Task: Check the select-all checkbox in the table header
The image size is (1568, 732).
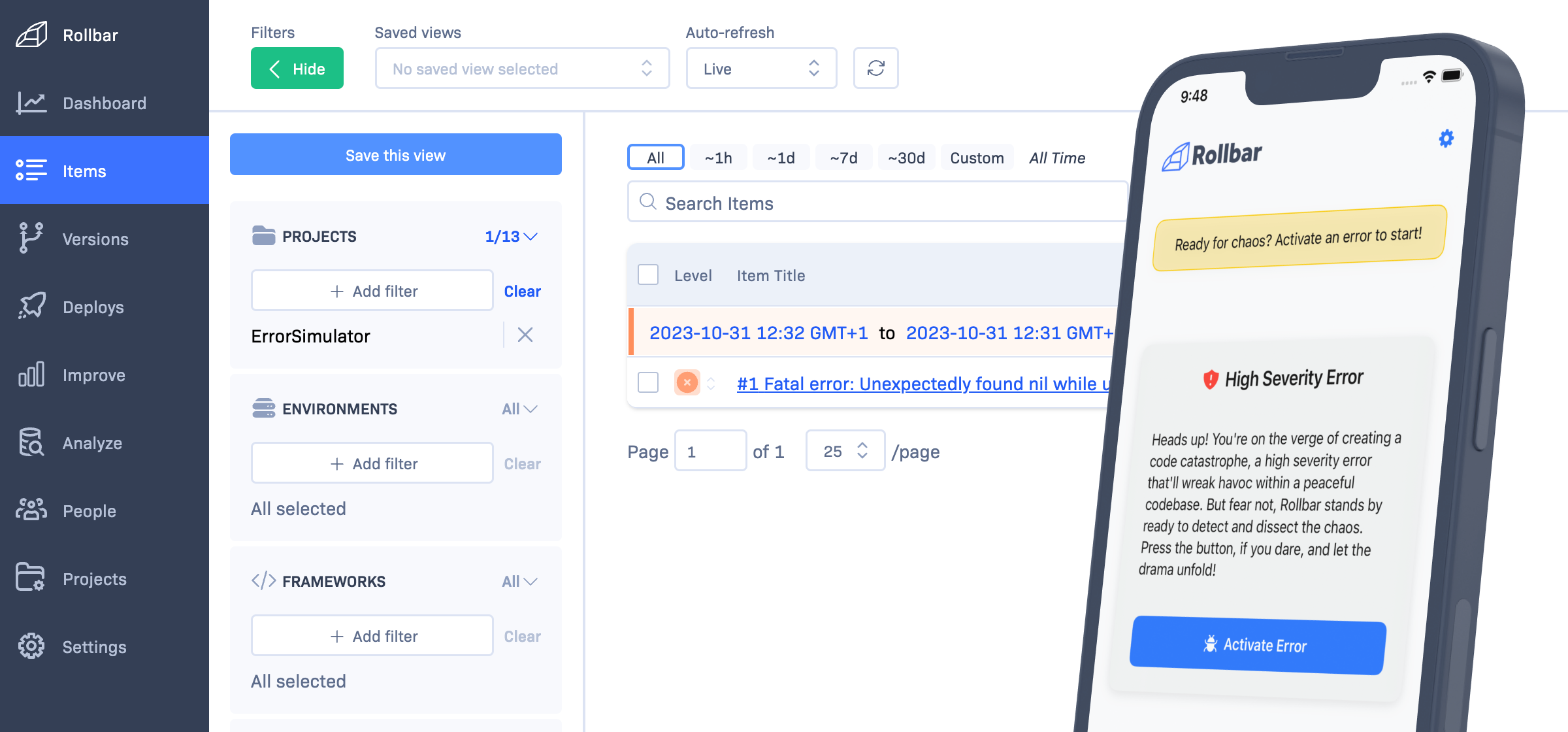Action: coord(647,274)
